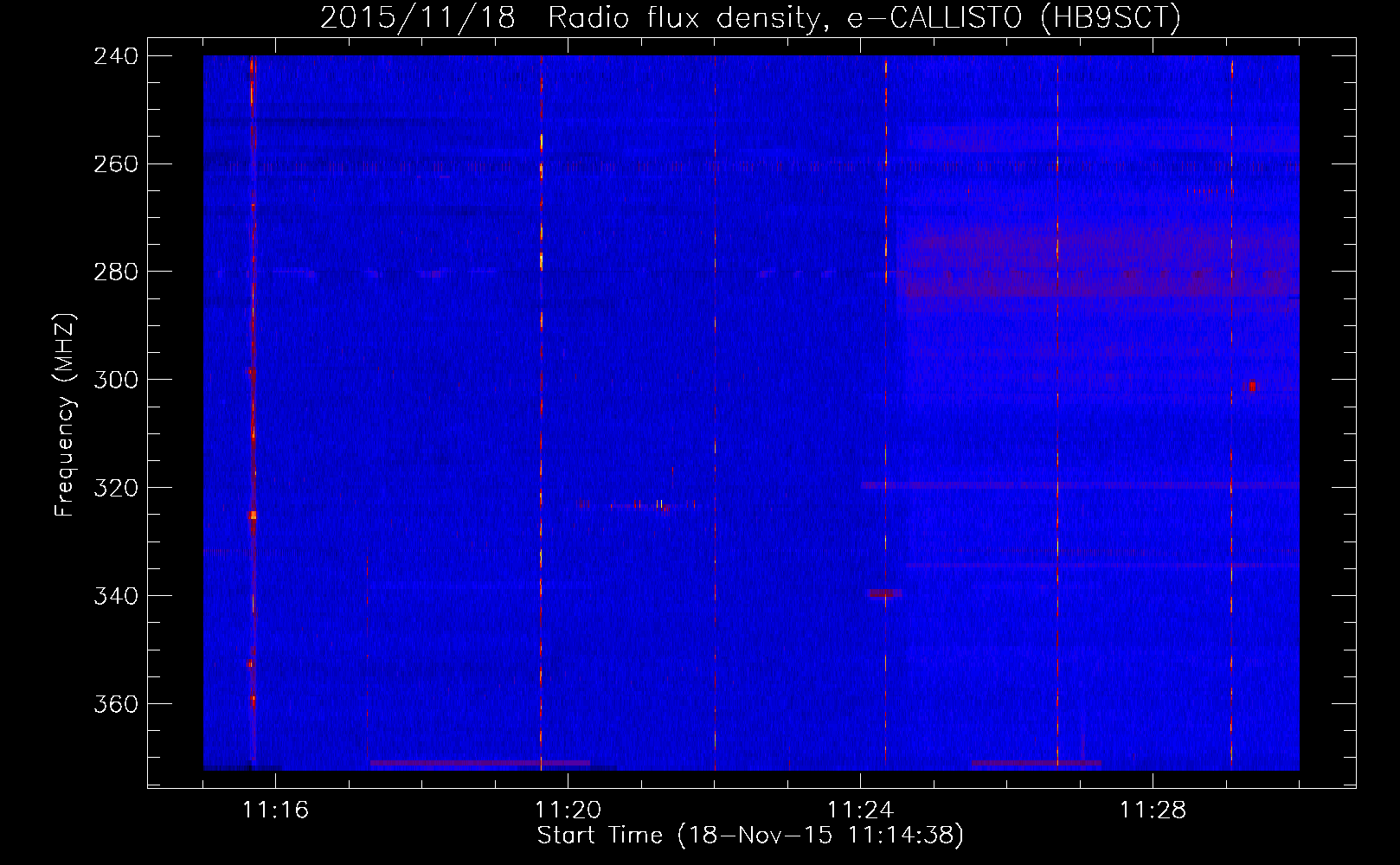Click the 260 frequency tick label
Viewport: 1400px width, 865px height.
pyautogui.click(x=115, y=164)
